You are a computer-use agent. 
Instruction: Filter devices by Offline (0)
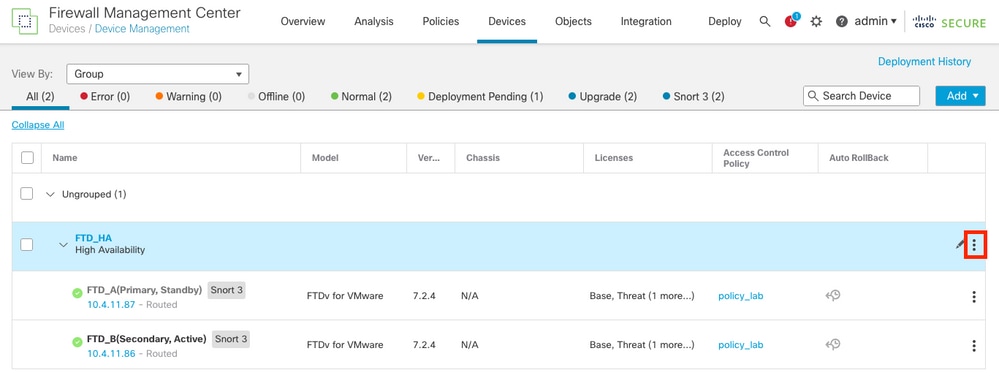click(276, 97)
